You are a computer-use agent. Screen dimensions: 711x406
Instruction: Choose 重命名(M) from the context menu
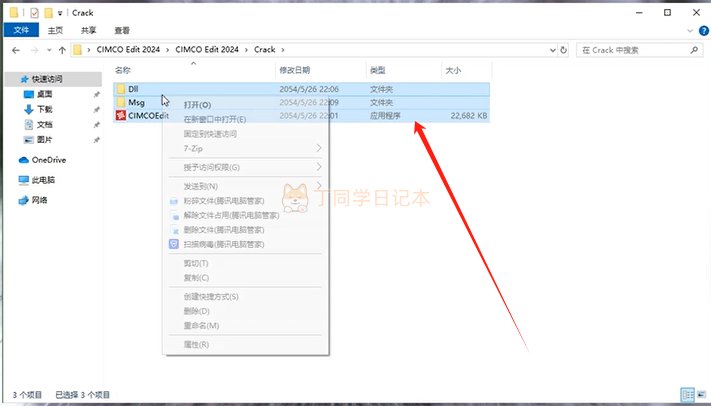(x=245, y=326)
